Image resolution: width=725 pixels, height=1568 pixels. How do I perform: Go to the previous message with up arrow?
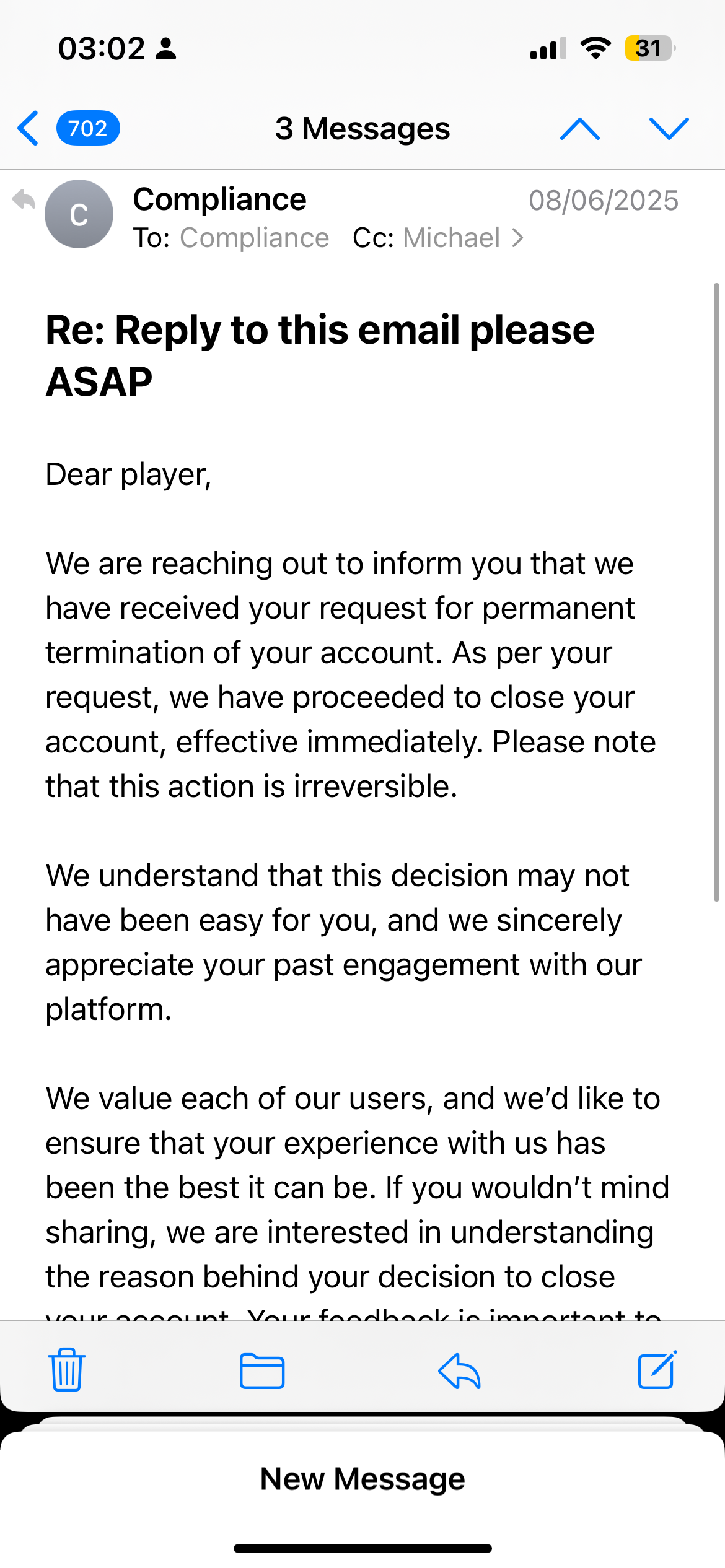tap(579, 129)
